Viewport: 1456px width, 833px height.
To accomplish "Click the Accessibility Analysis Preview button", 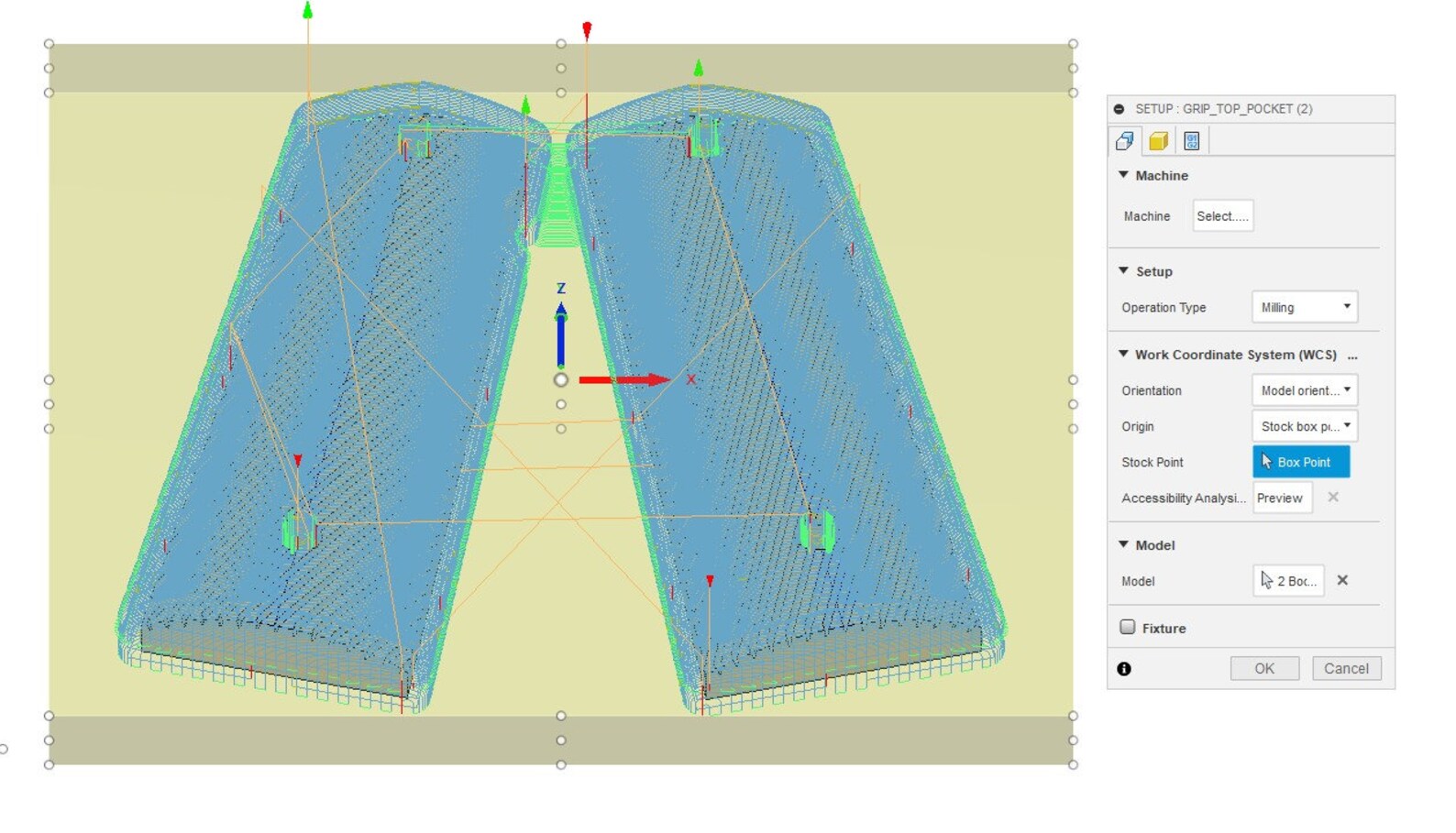I will pos(1282,498).
